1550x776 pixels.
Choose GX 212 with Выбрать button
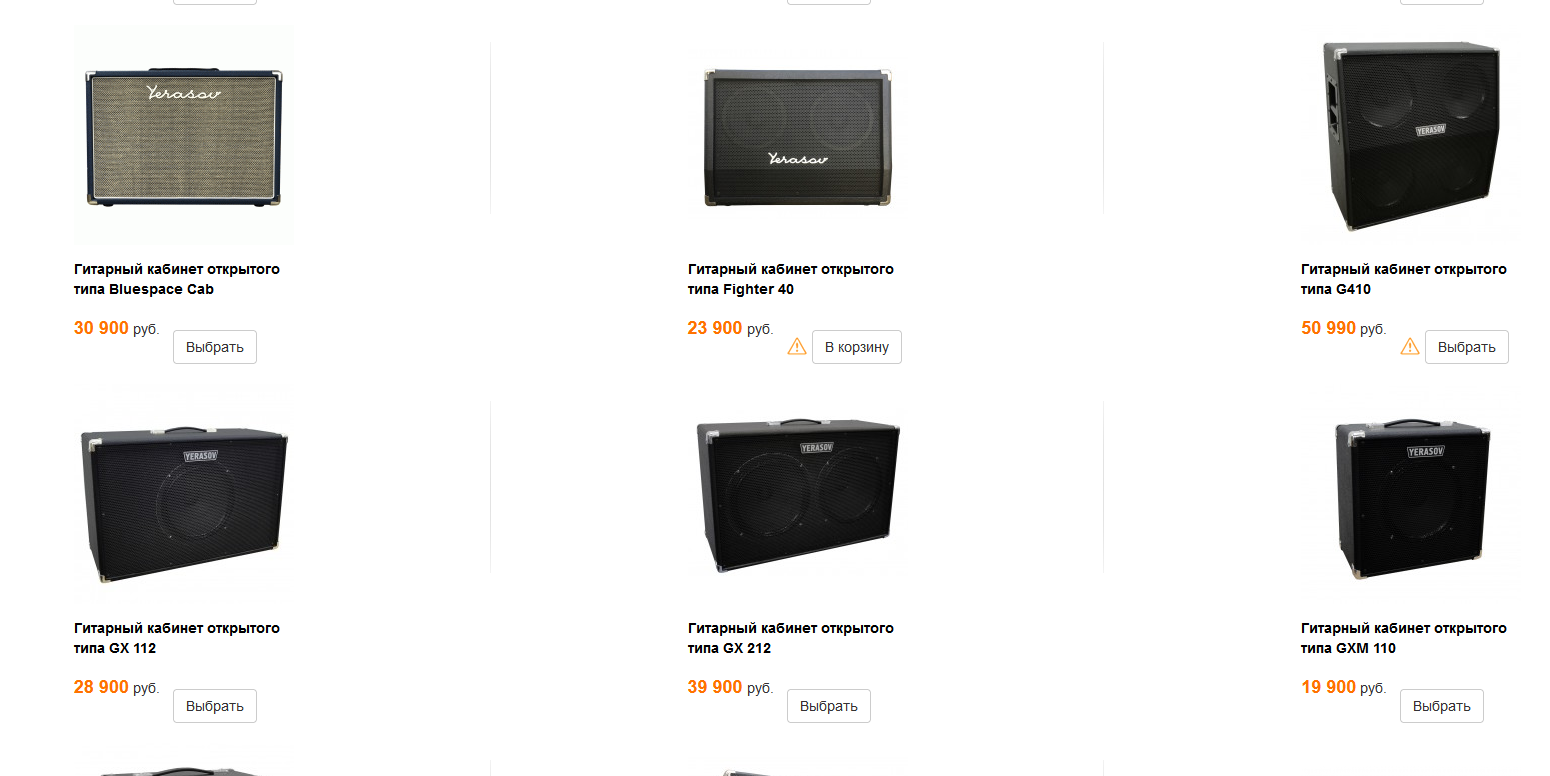(829, 706)
